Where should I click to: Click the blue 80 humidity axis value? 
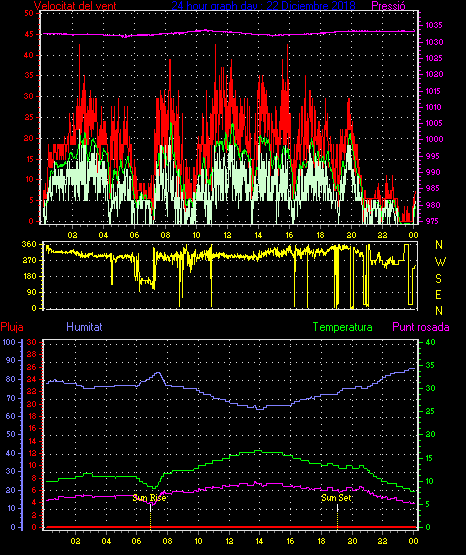11,379
